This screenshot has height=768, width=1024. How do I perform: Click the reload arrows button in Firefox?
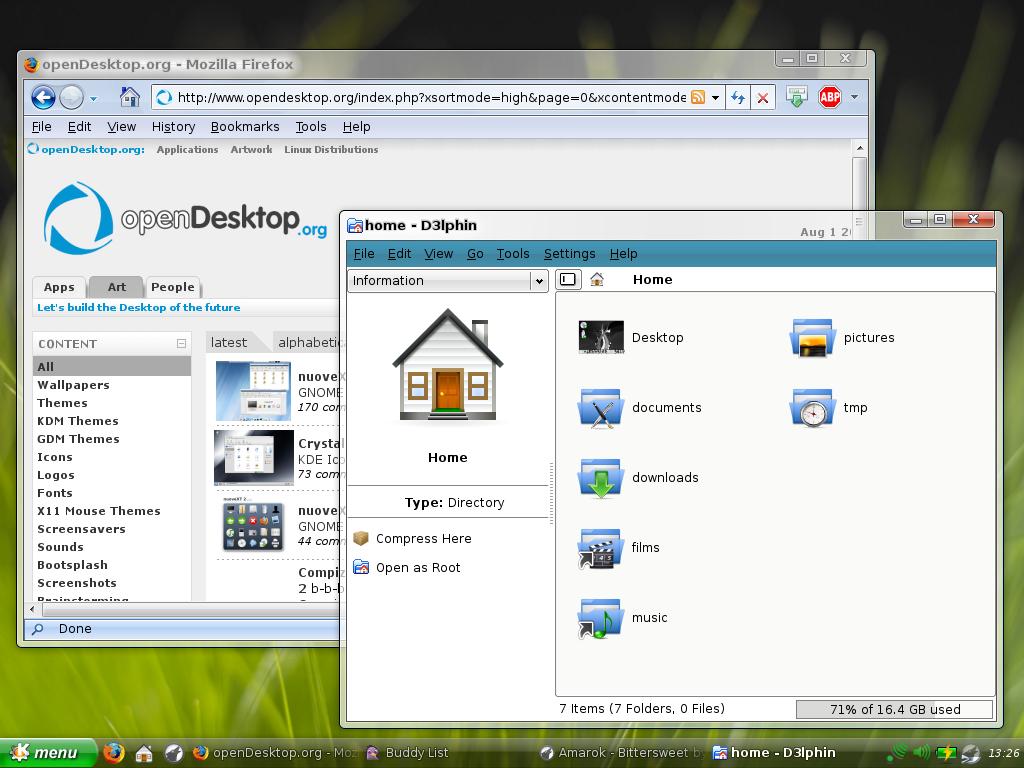tap(738, 98)
